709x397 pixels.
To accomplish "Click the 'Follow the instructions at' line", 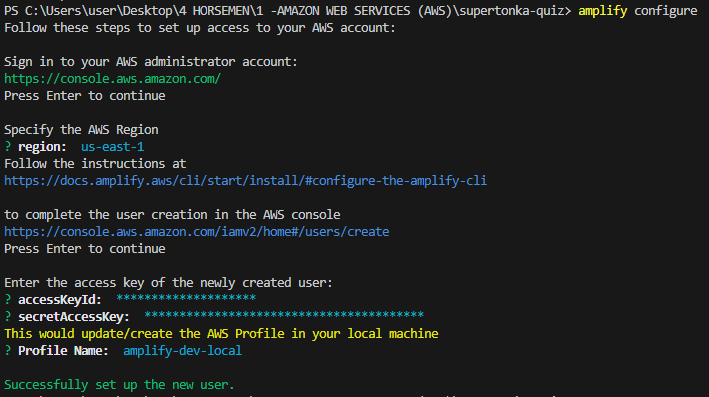I will point(95,163).
